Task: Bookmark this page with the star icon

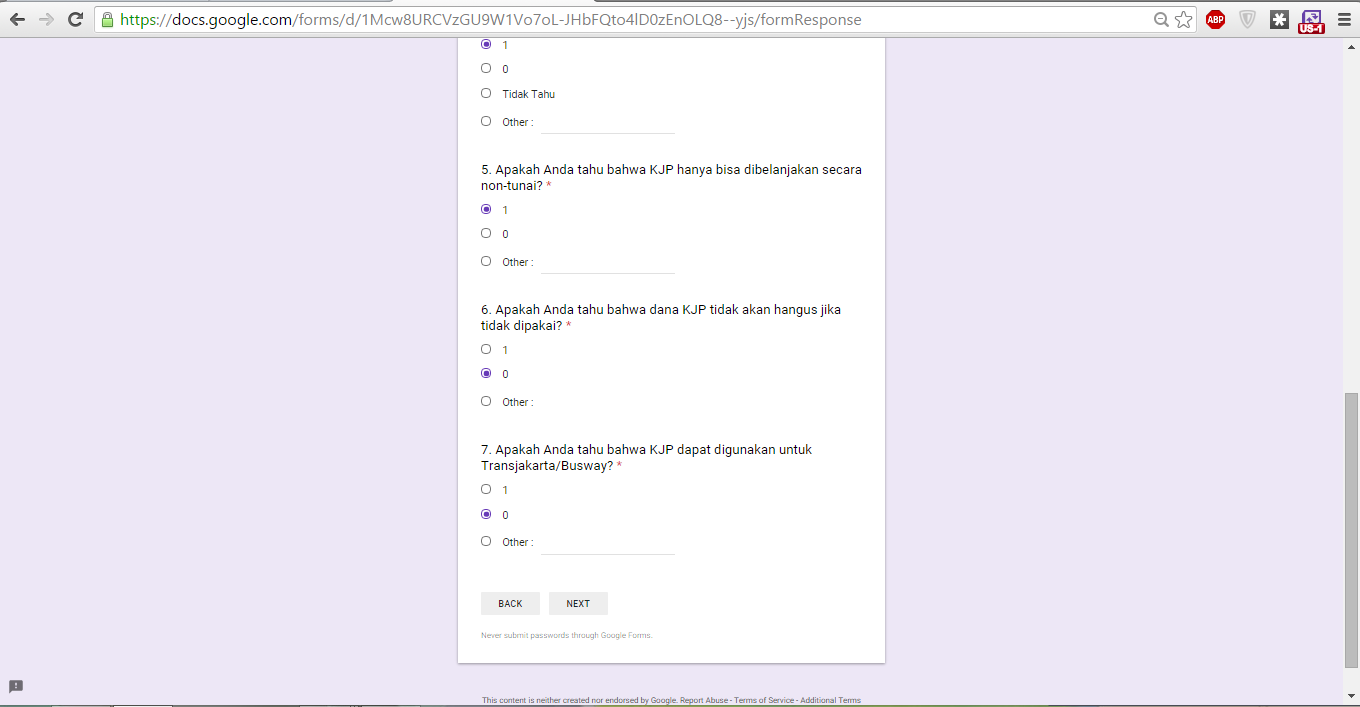Action: (x=1184, y=19)
